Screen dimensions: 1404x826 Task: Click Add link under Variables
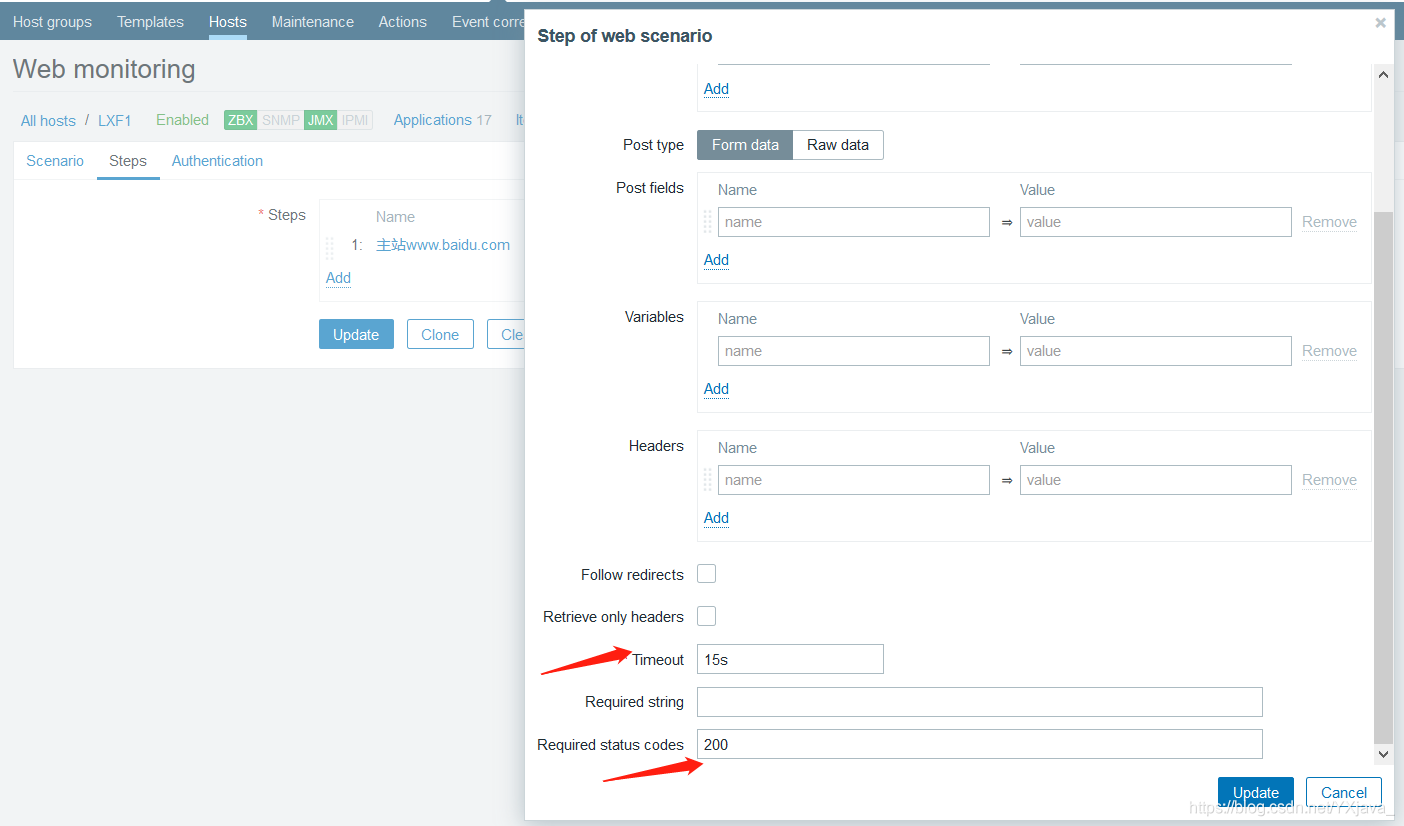(716, 389)
